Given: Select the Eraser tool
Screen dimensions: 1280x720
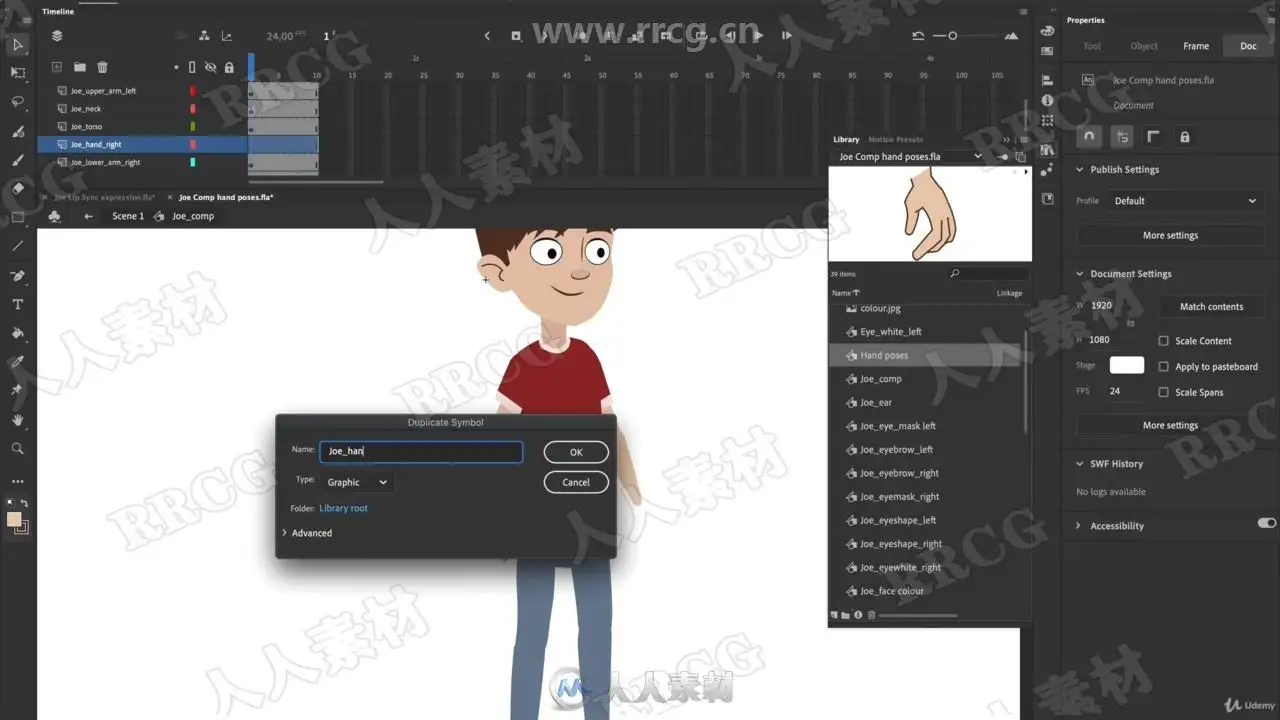Looking at the screenshot, I should point(17,188).
